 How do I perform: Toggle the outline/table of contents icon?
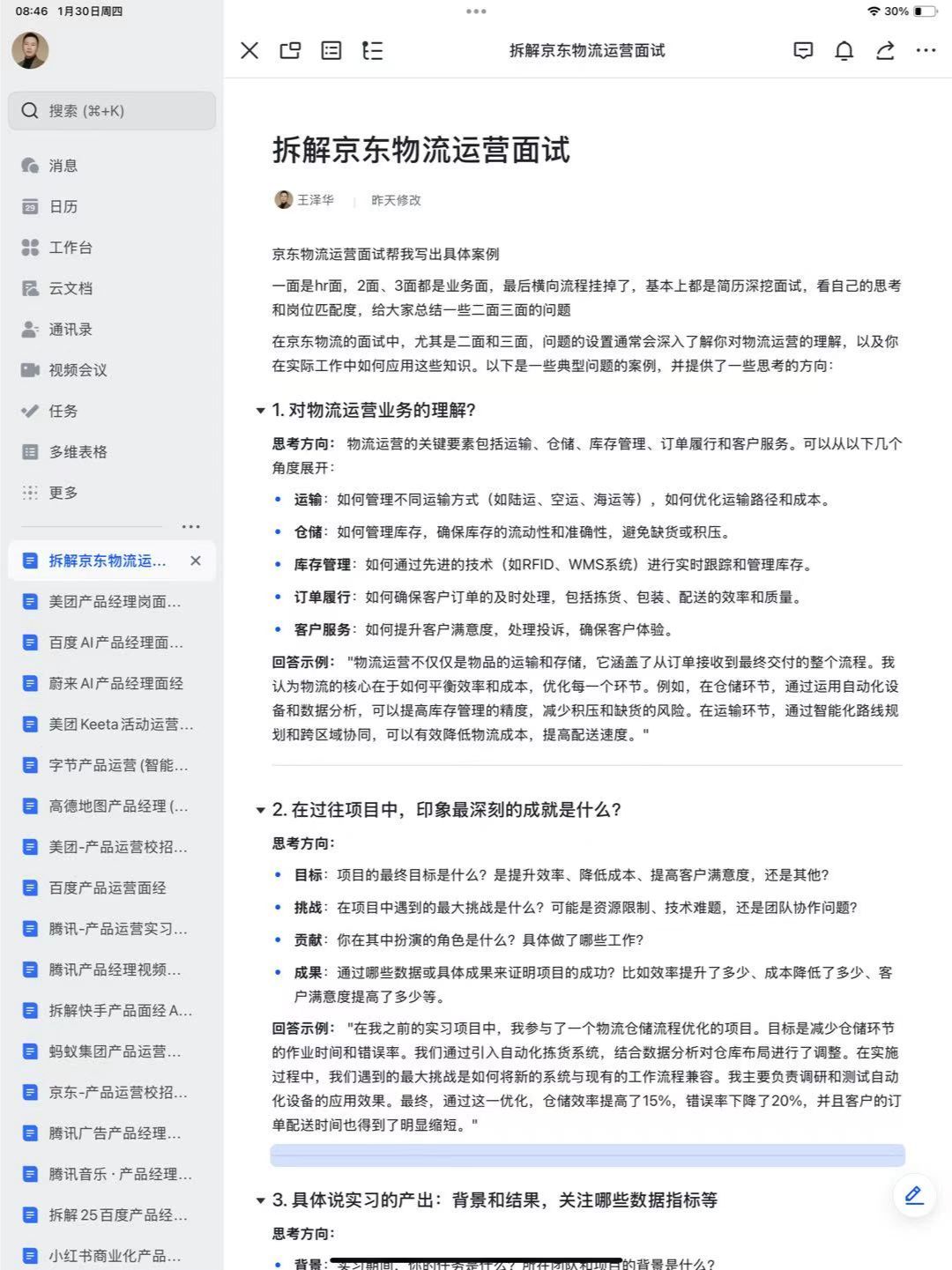coord(372,50)
